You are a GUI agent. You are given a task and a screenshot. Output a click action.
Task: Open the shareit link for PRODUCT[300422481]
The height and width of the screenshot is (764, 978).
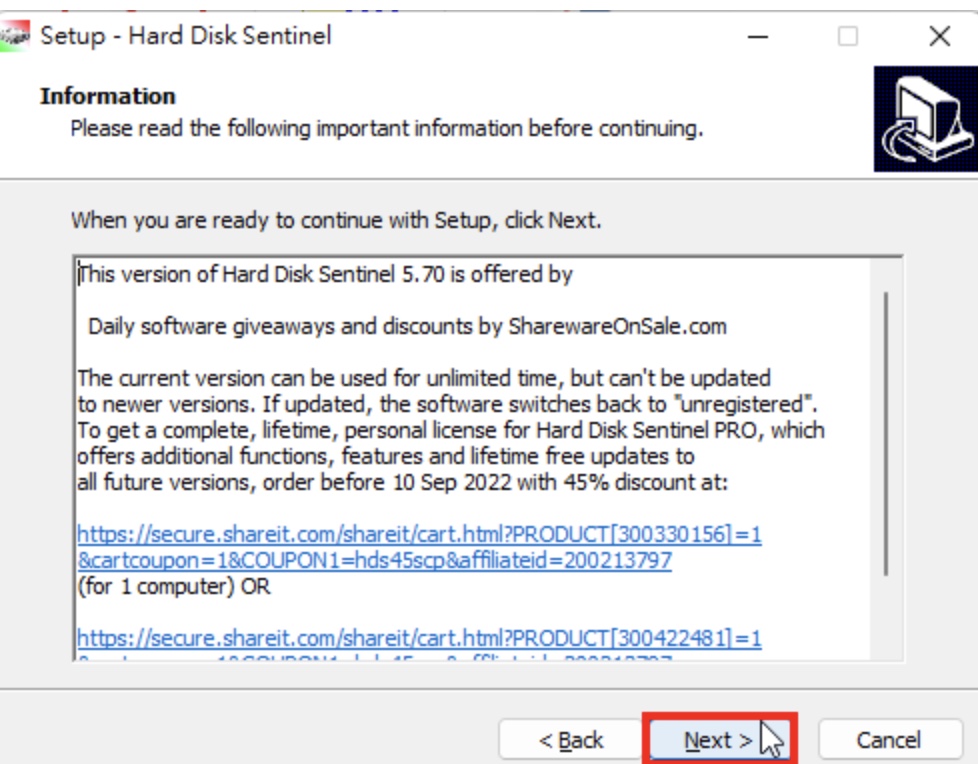419,638
